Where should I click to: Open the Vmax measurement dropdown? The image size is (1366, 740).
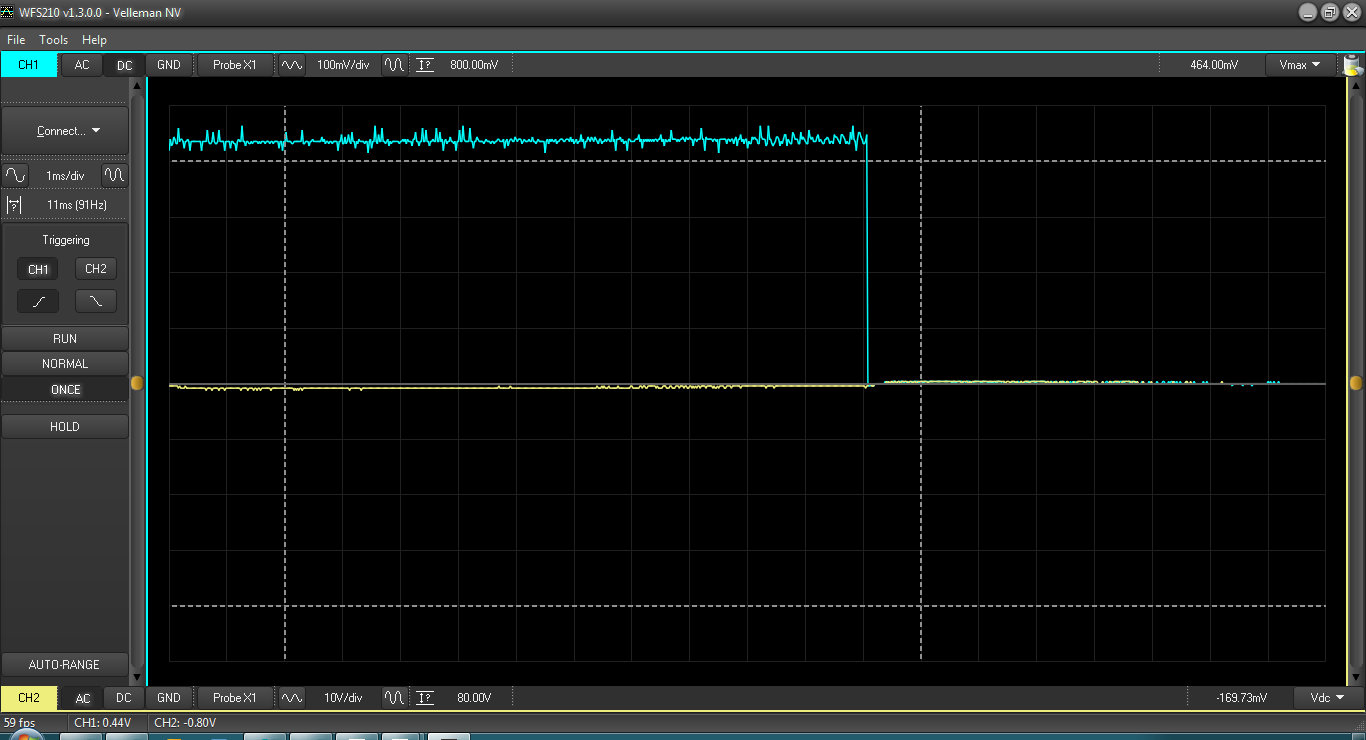click(x=1300, y=65)
